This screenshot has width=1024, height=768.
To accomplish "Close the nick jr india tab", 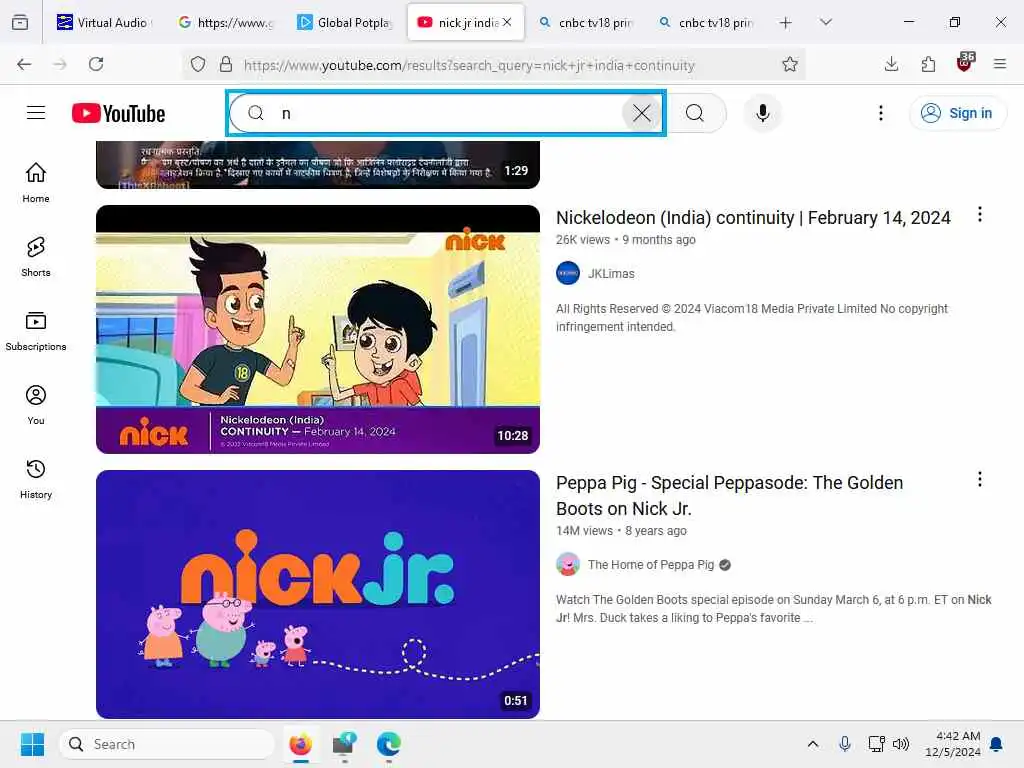I will 507,22.
